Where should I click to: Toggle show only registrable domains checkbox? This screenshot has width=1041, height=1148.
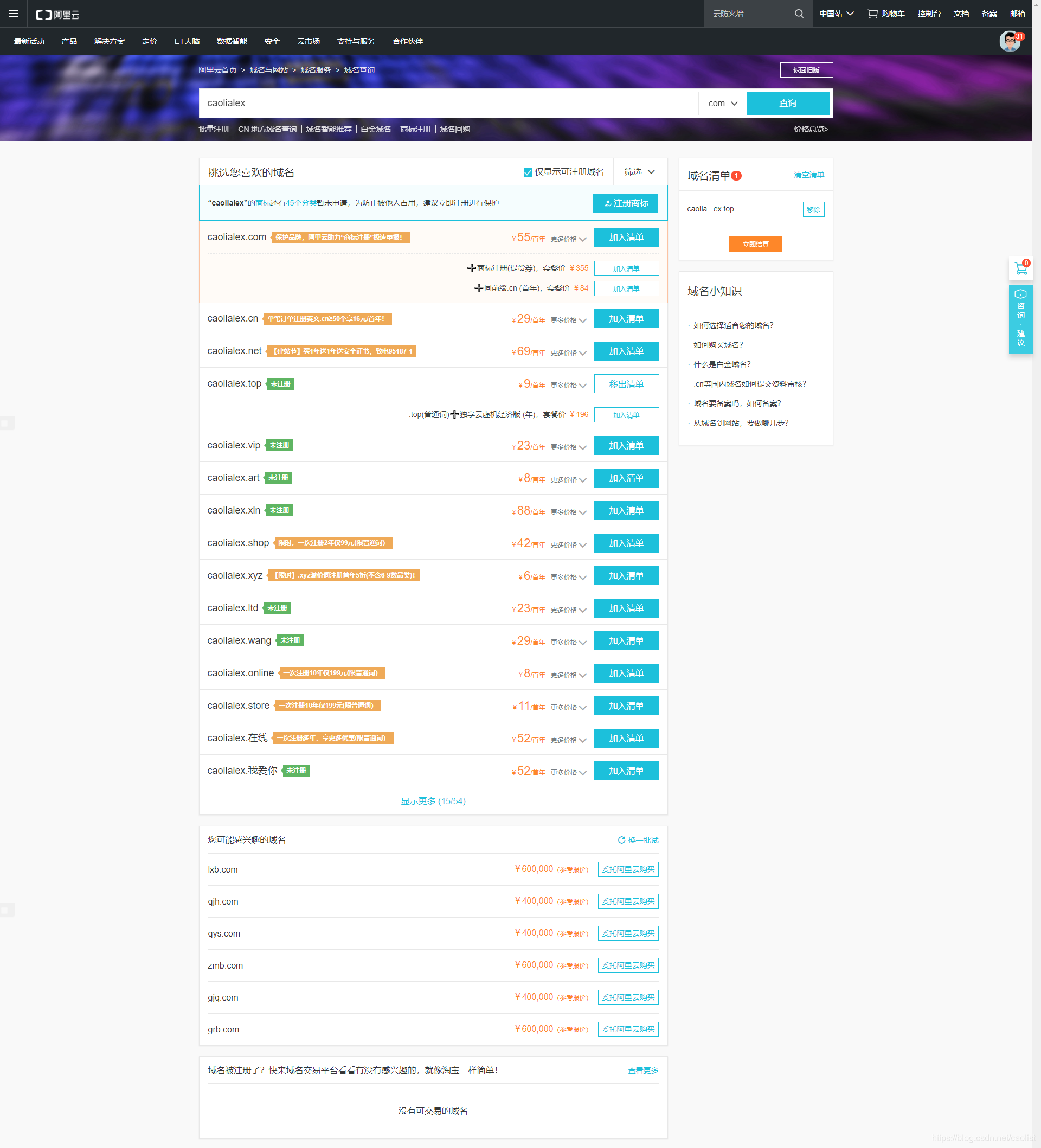(528, 172)
